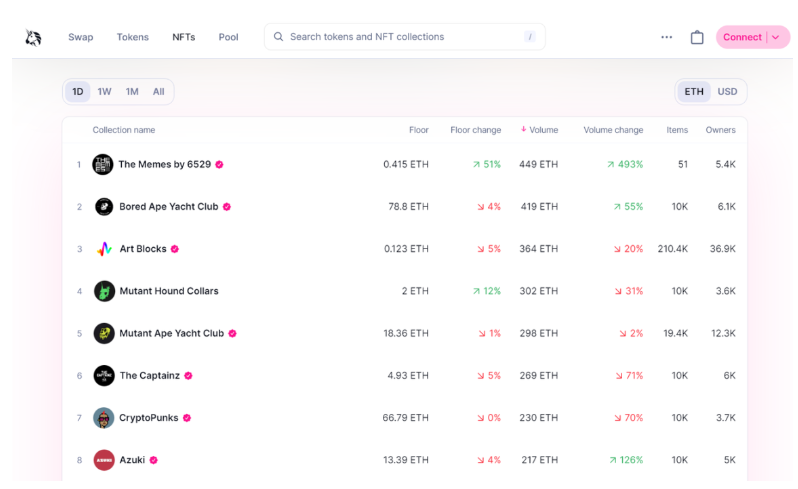
Task: Sort by Owners column
Action: tap(721, 130)
